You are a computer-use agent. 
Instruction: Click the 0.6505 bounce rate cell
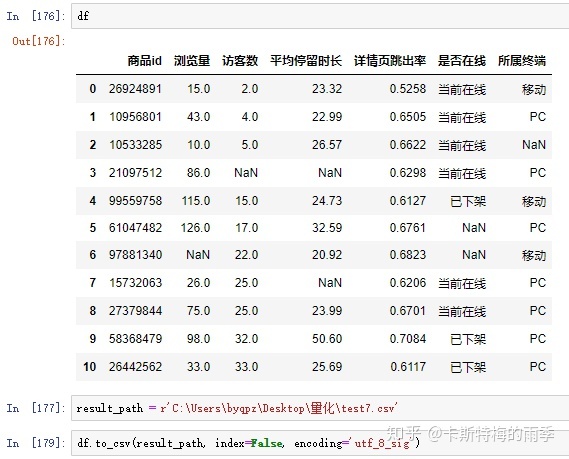(x=408, y=117)
